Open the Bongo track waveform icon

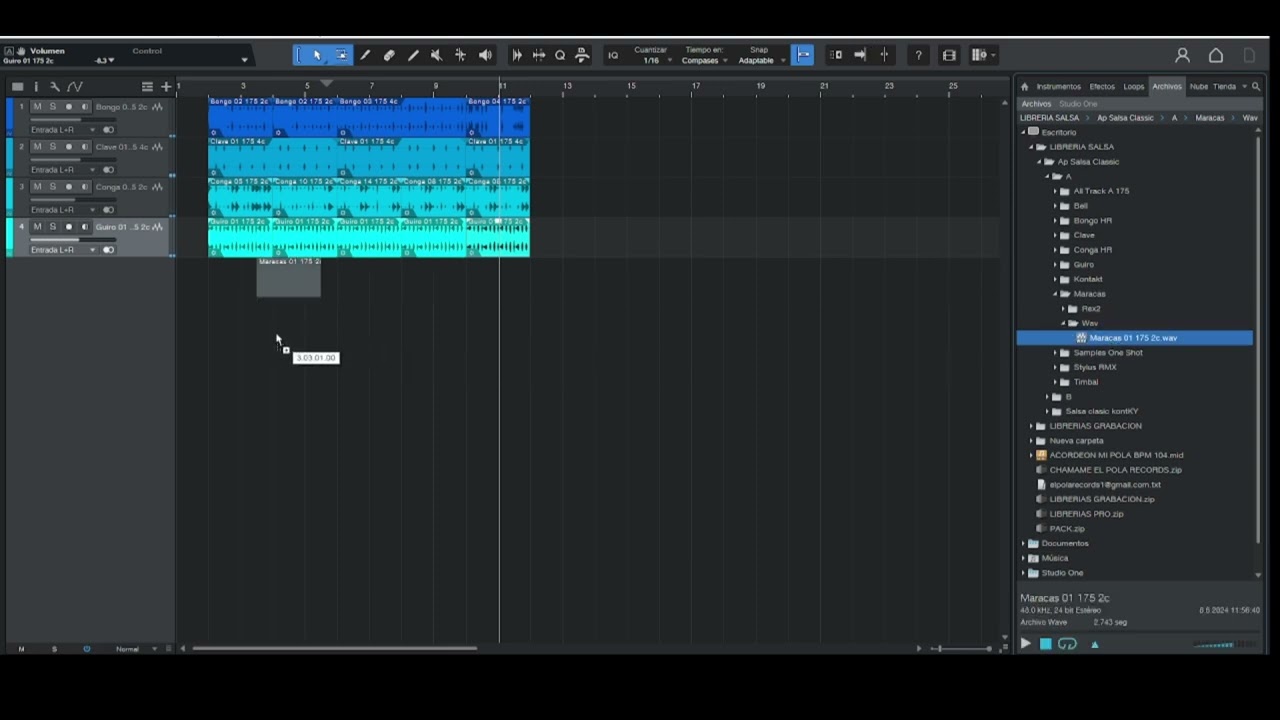click(157, 107)
